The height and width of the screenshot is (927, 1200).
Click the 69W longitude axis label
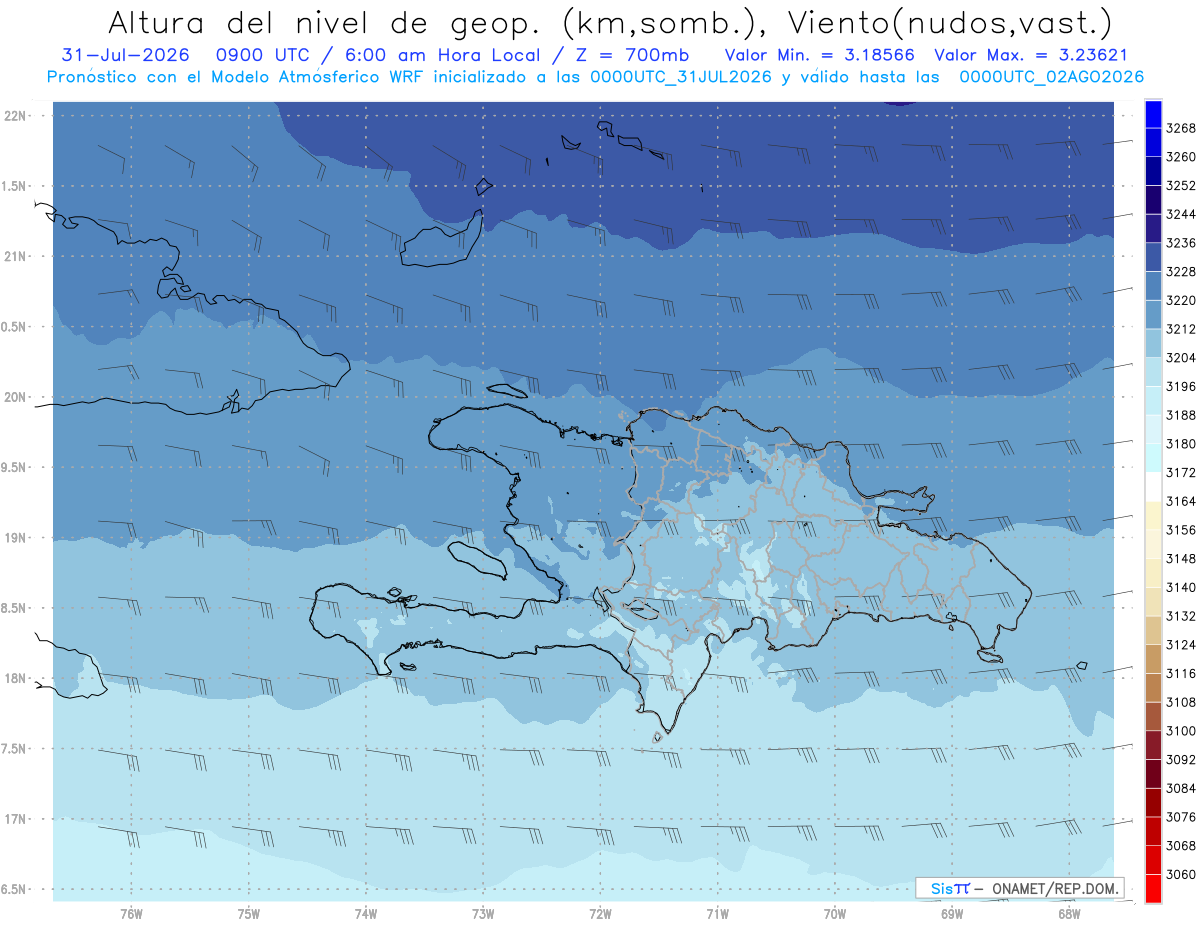pyautogui.click(x=952, y=914)
